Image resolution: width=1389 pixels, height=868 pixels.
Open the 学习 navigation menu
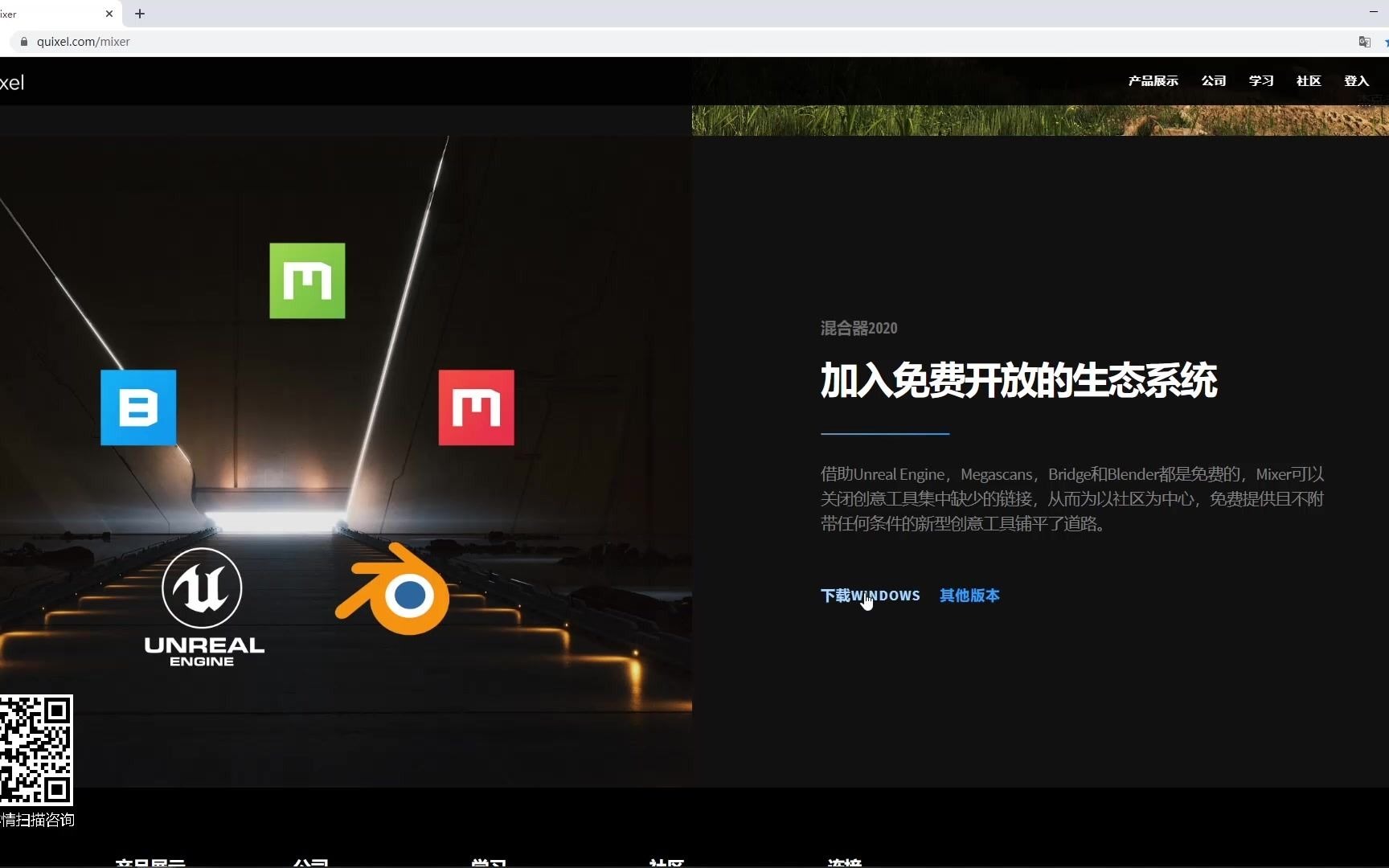(x=1261, y=81)
